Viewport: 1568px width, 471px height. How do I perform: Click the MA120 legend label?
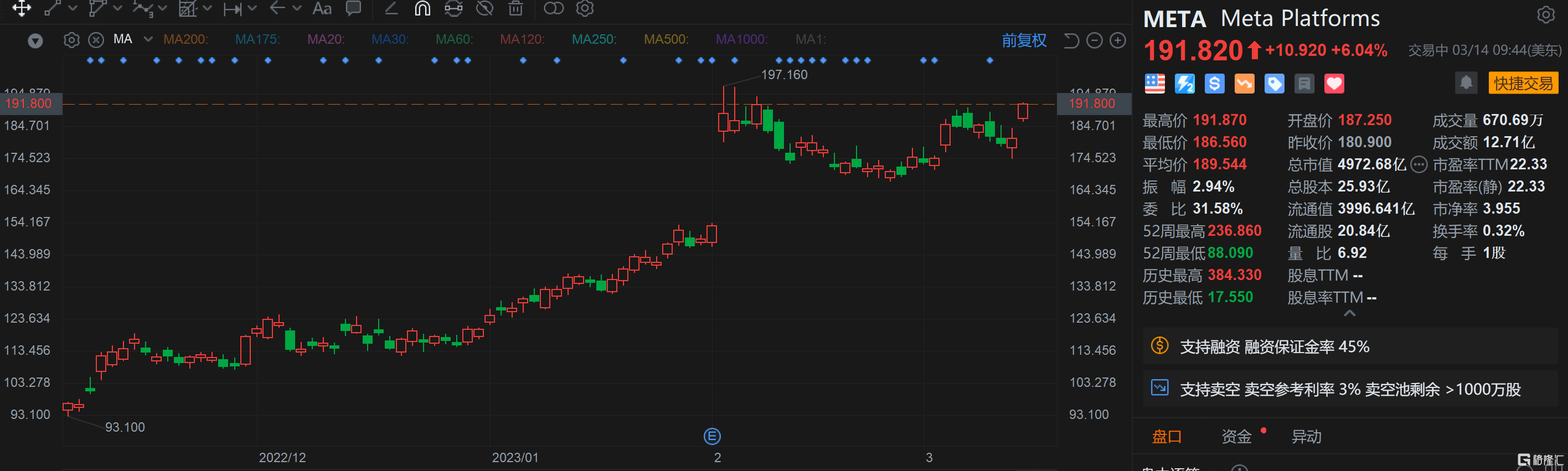pos(522,39)
